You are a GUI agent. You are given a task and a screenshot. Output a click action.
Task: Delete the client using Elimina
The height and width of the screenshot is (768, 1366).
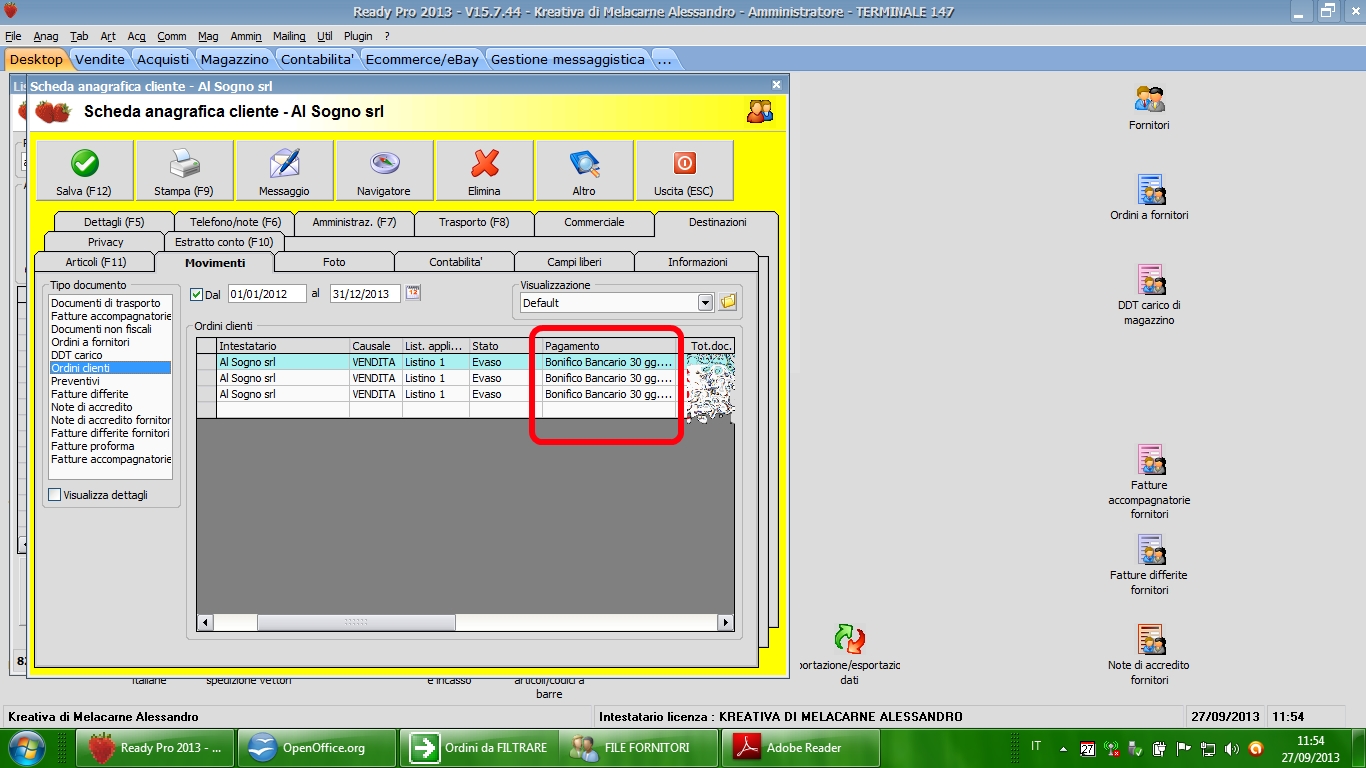pyautogui.click(x=484, y=170)
